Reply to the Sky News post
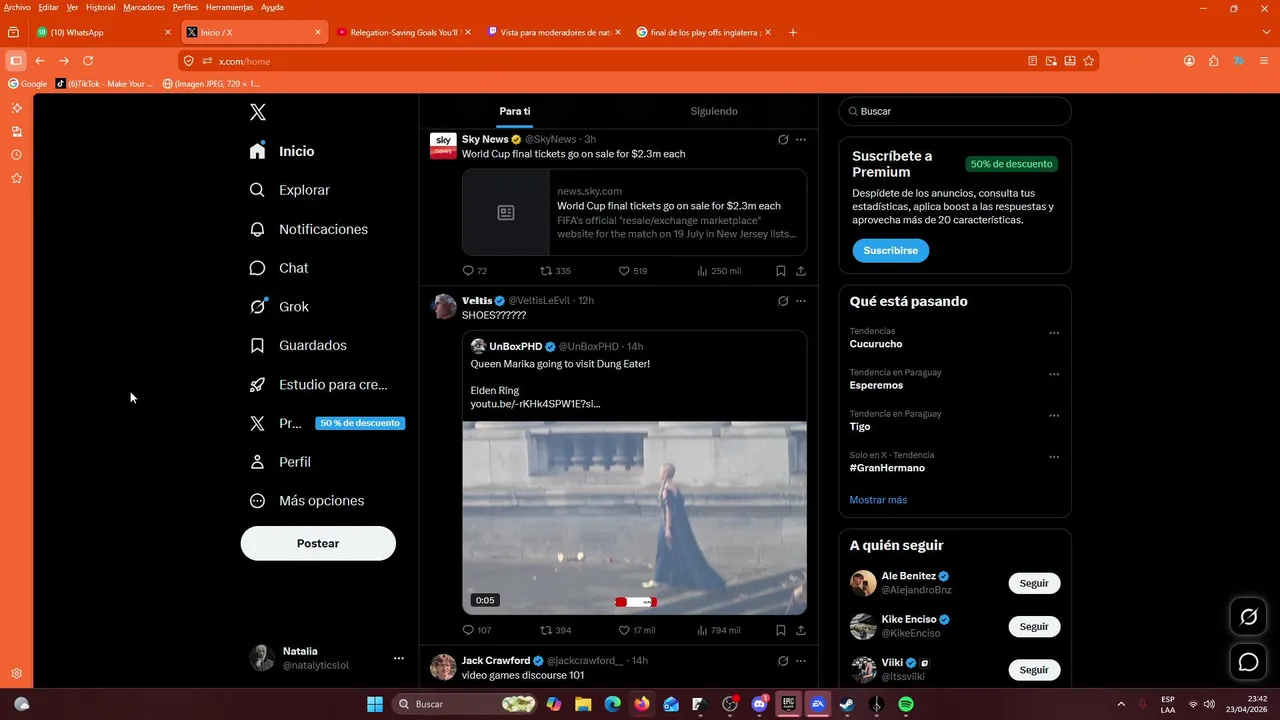Screen dimensions: 1280x720 pos(475,271)
